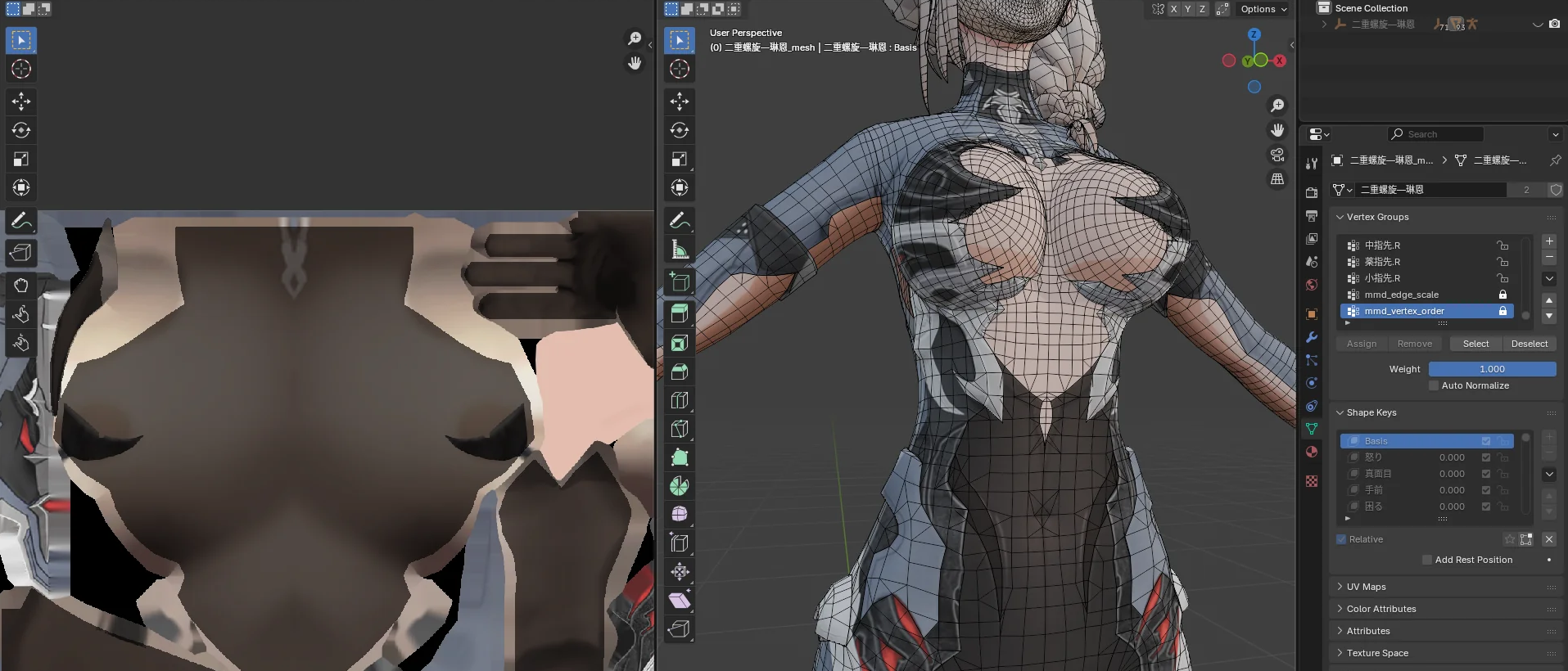Screen dimensions: 1568x671
Task: Select the Shear tool
Action: (x=679, y=600)
